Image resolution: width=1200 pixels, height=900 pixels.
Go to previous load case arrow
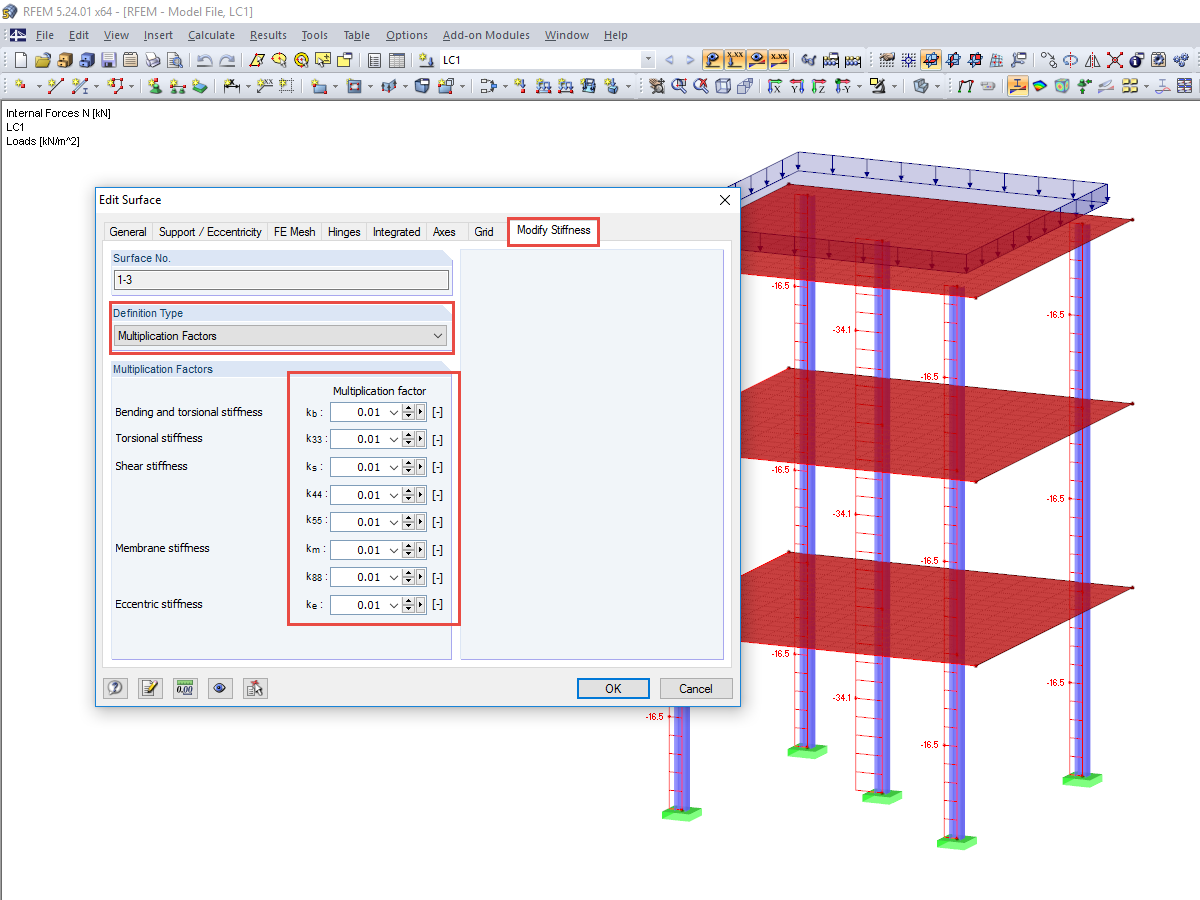pyautogui.click(x=669, y=60)
